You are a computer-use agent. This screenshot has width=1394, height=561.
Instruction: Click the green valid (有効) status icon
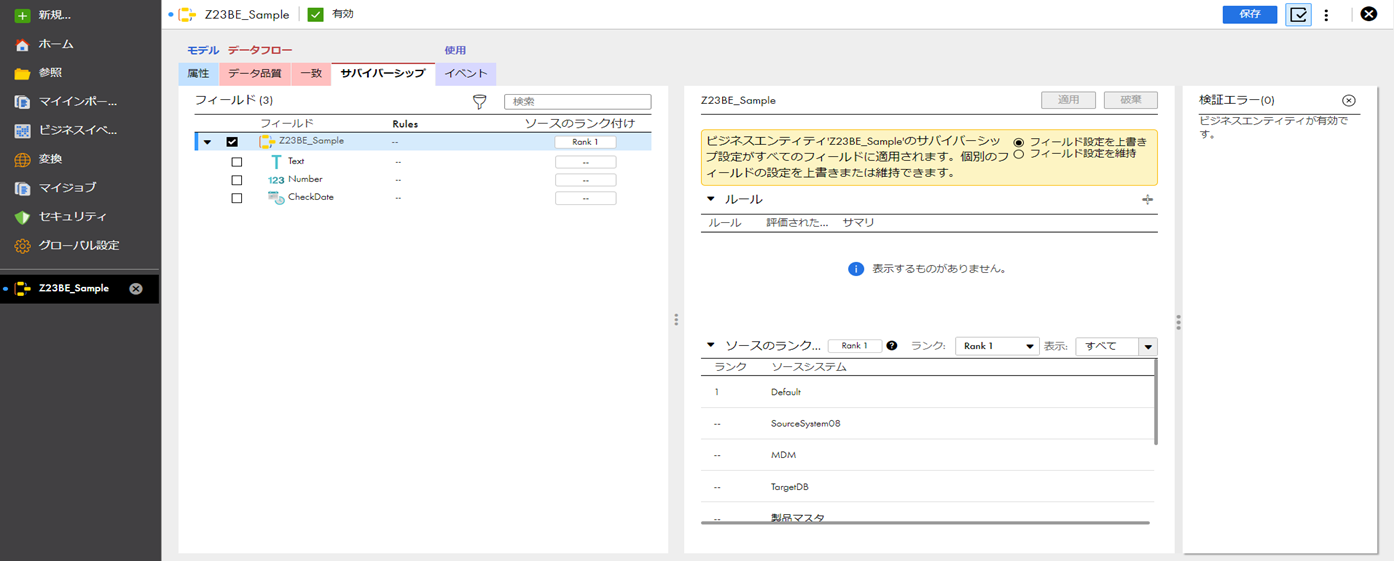316,14
